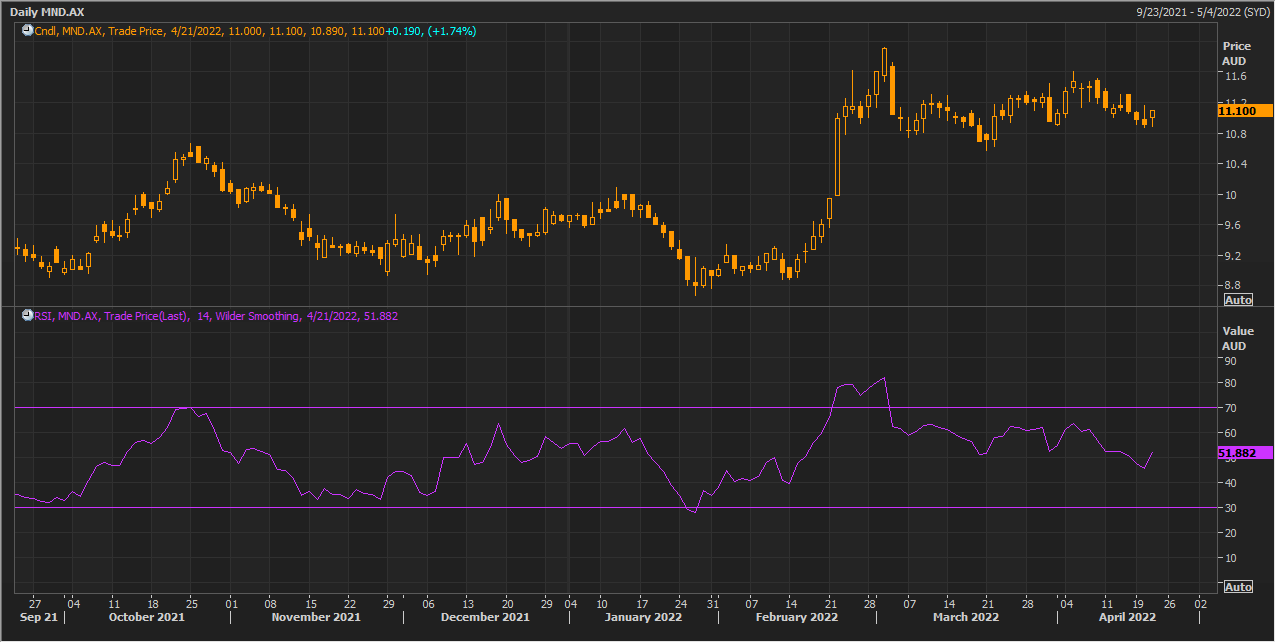Click the February 2022 label on time axis
This screenshot has width=1276, height=643.
pos(797,617)
